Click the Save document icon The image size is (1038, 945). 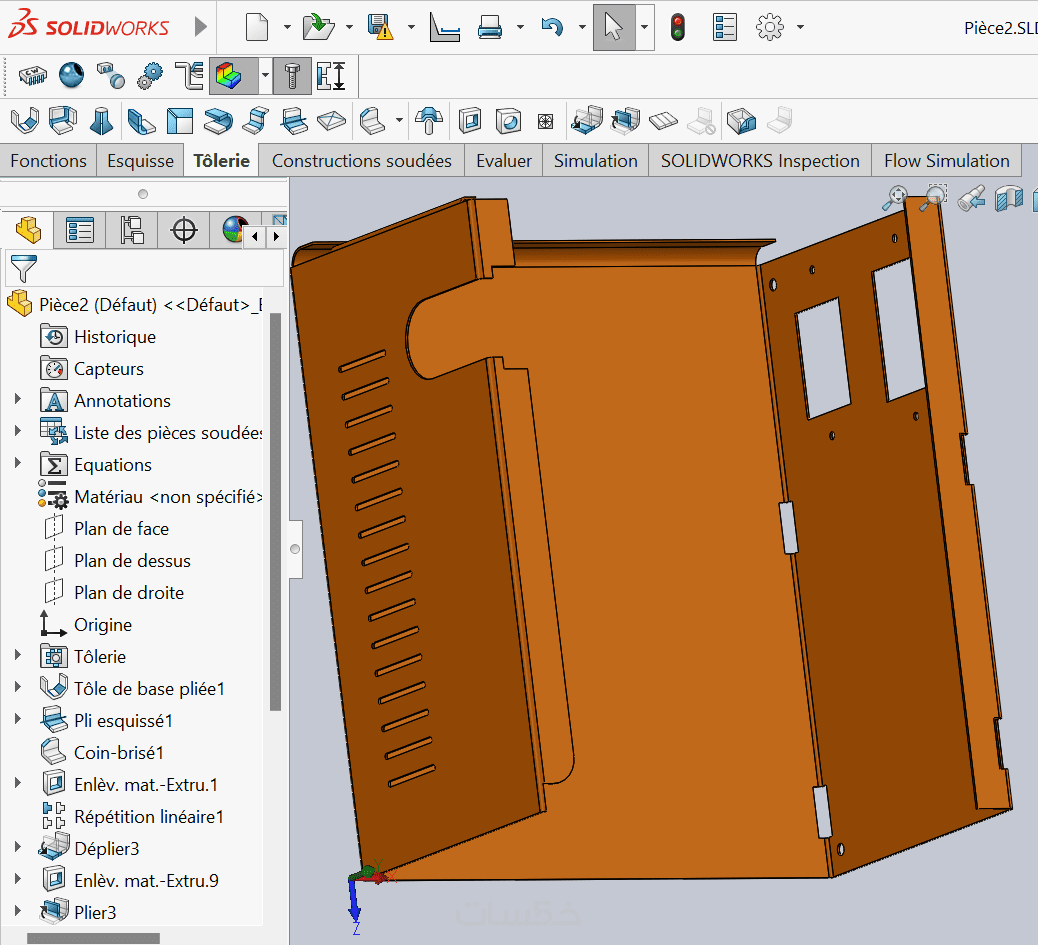pos(380,27)
